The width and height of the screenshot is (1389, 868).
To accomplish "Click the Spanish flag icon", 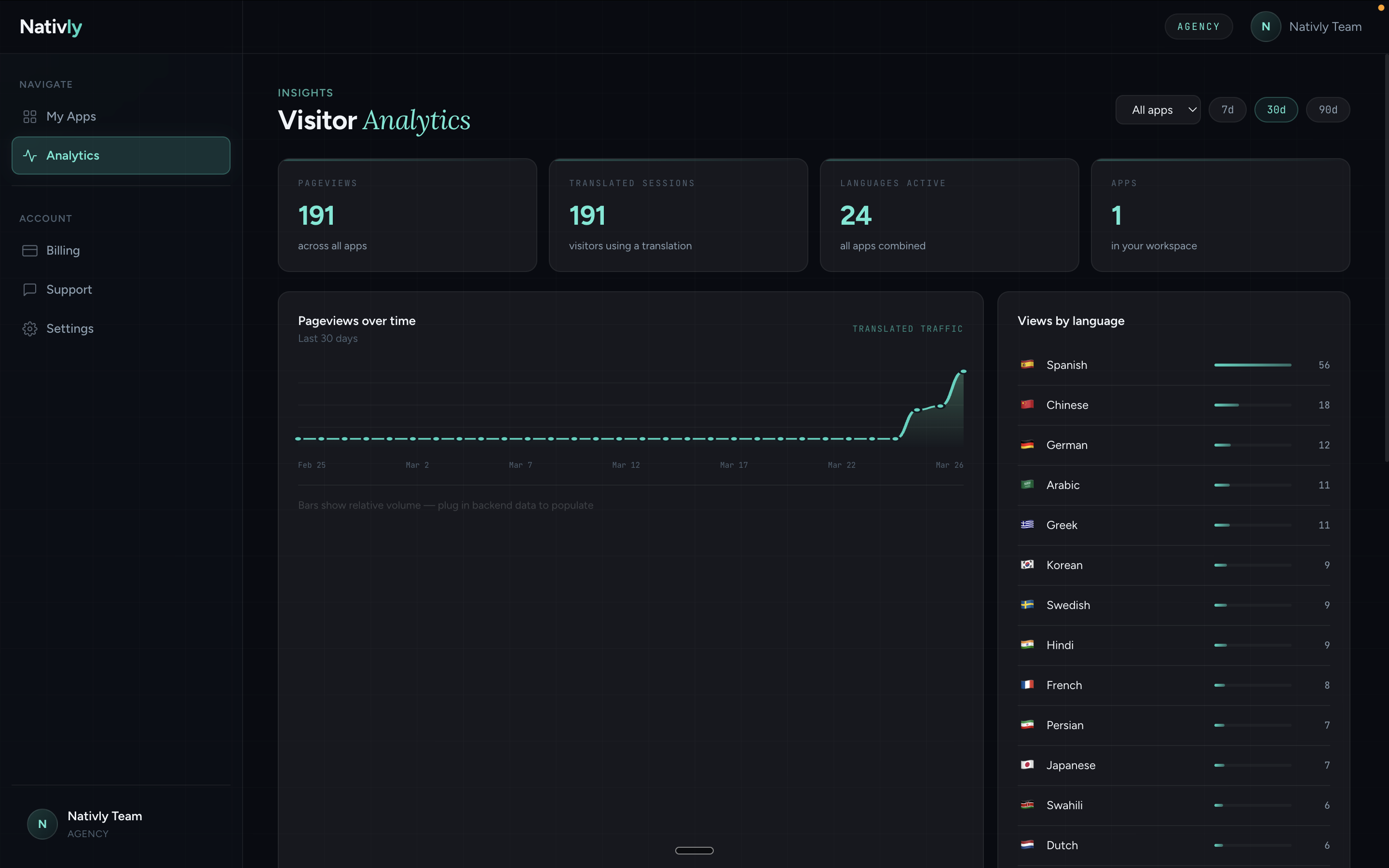I will tap(1027, 365).
